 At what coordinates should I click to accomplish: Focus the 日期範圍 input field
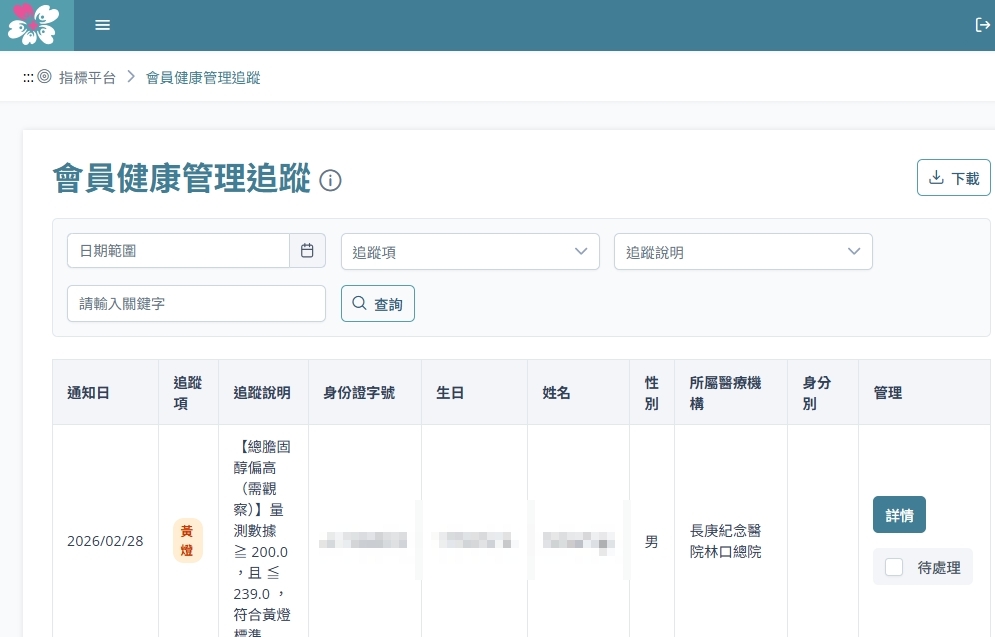pos(178,251)
